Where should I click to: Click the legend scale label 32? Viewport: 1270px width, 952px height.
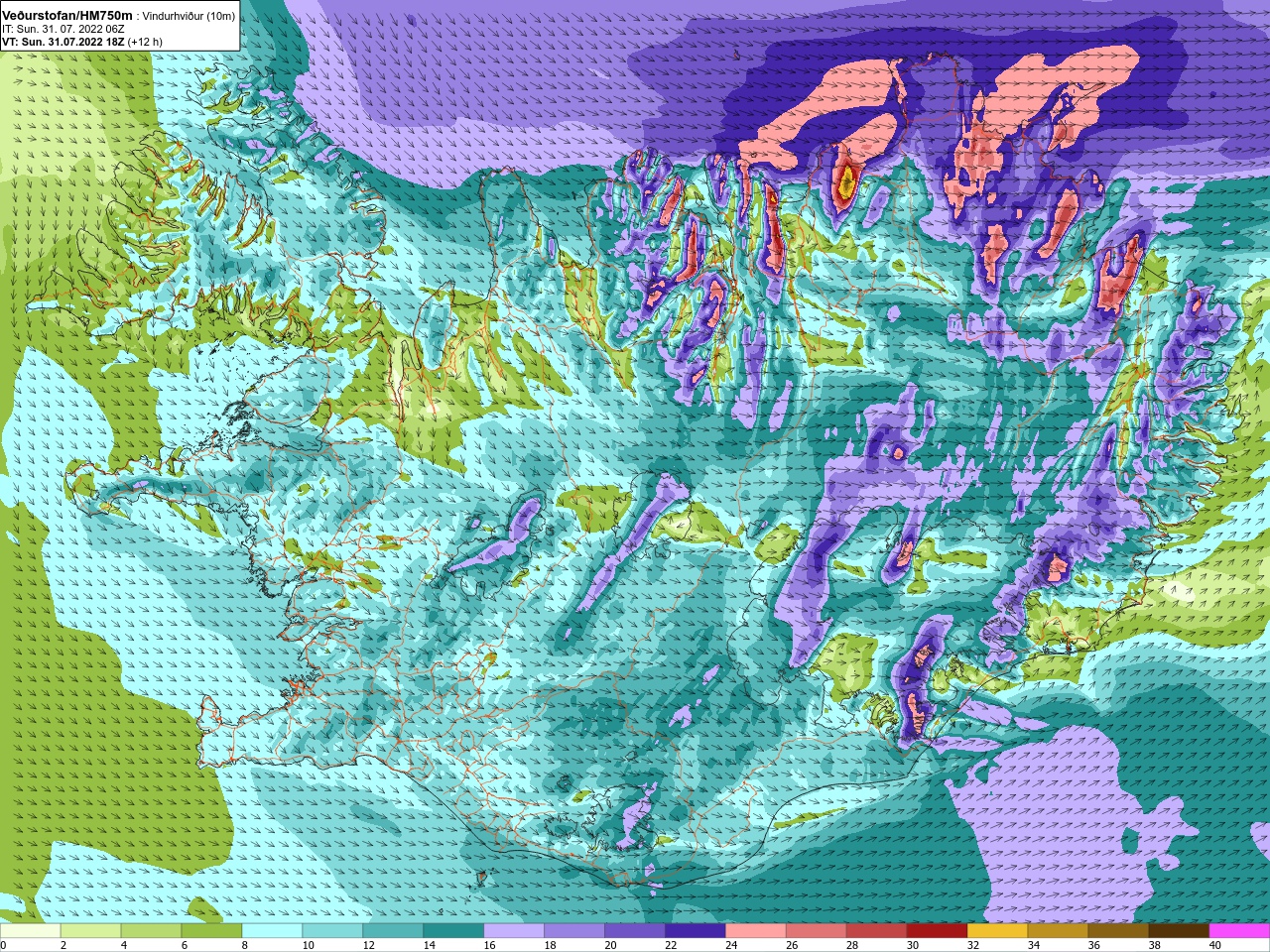tap(974, 945)
